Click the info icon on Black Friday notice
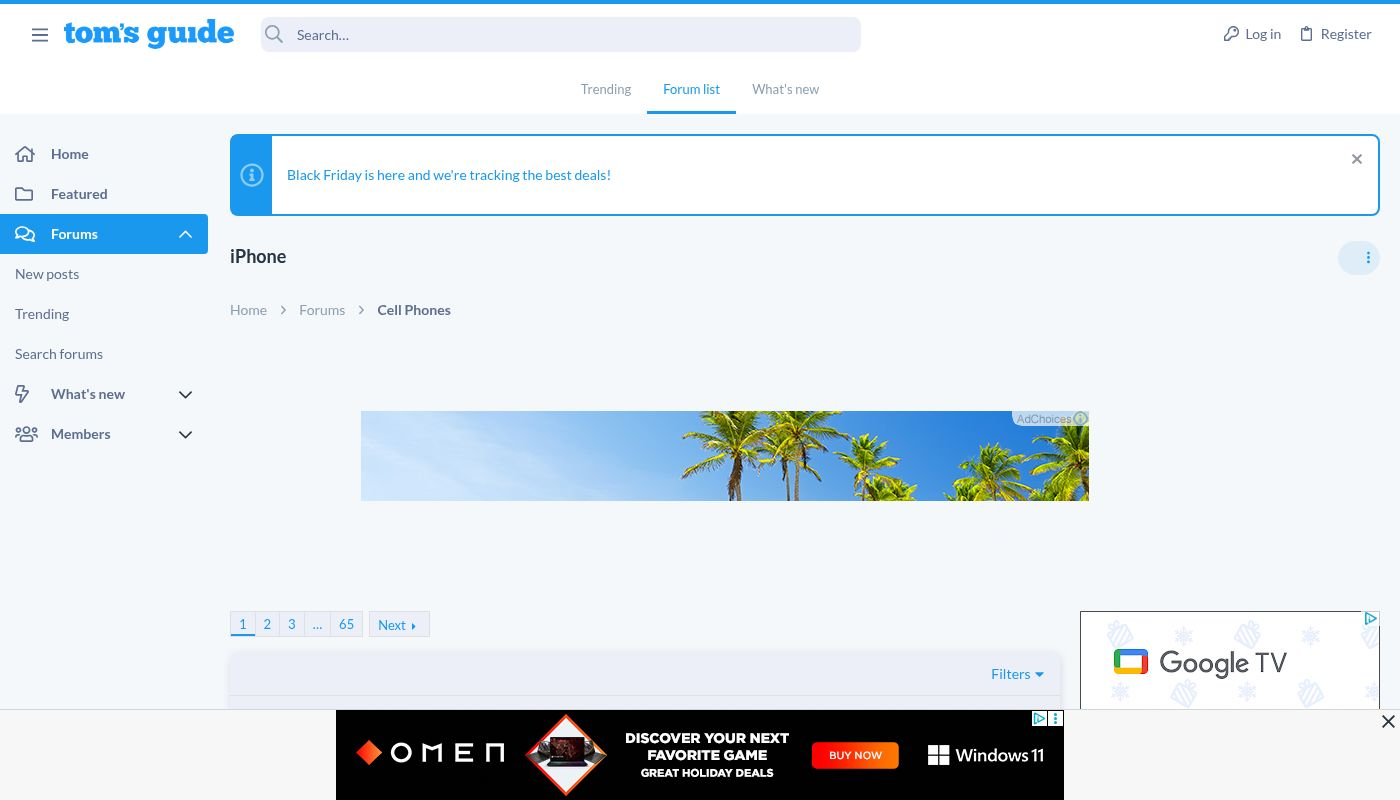This screenshot has height=800, width=1400. (x=252, y=175)
